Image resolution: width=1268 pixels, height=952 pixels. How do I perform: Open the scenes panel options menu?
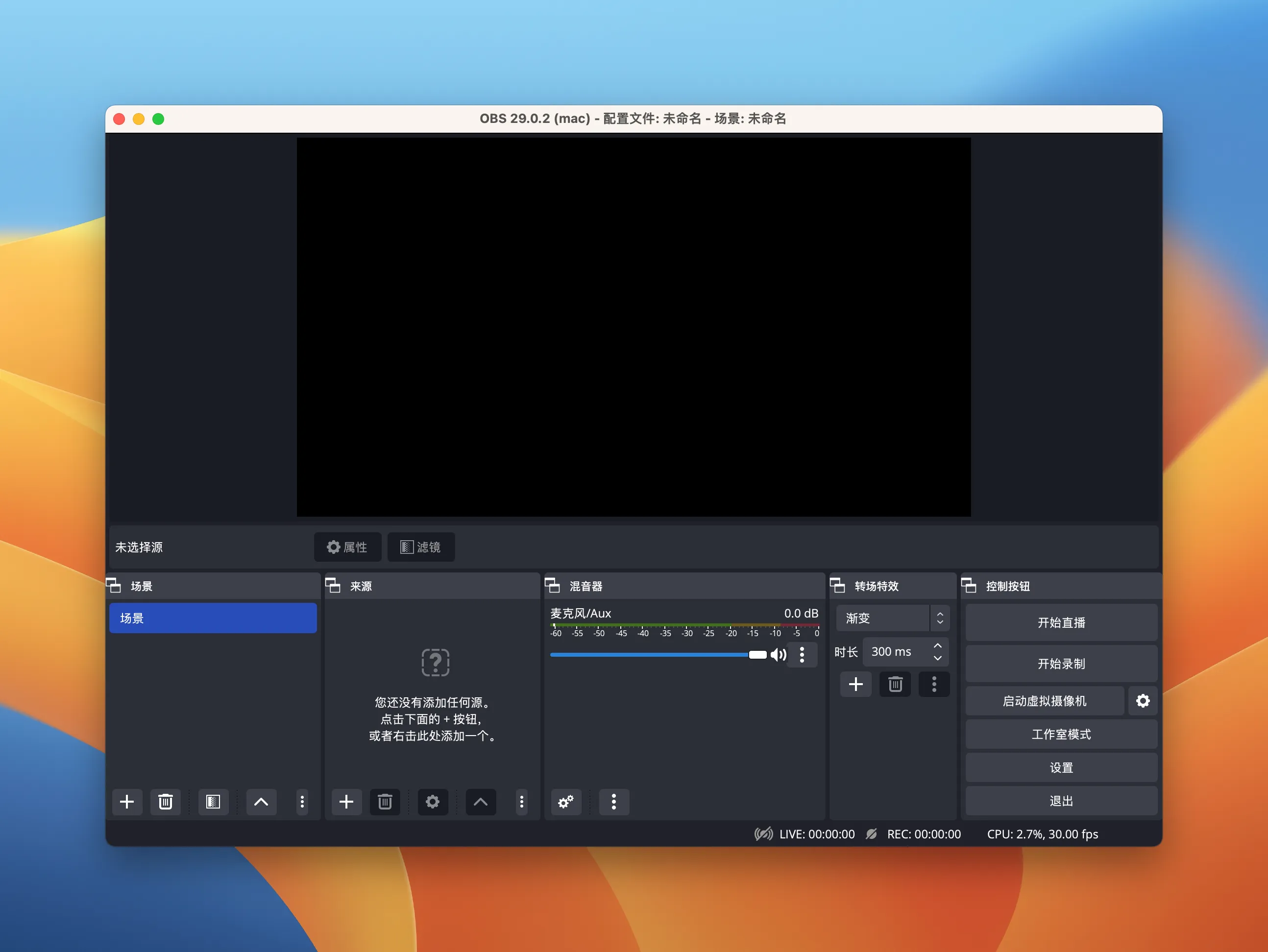tap(302, 802)
